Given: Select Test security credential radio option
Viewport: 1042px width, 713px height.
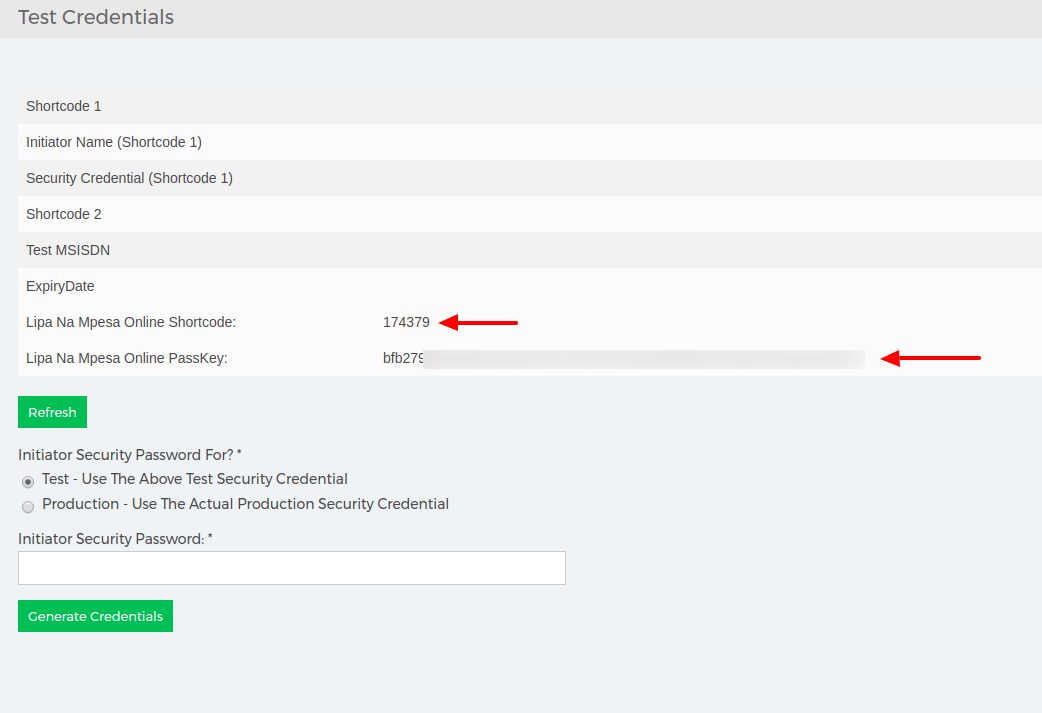Looking at the screenshot, I should pos(28,482).
